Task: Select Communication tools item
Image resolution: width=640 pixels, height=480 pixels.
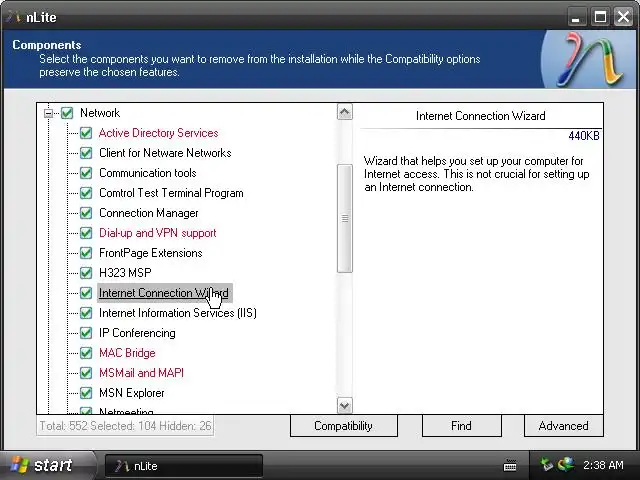Action: pyautogui.click(x=147, y=173)
